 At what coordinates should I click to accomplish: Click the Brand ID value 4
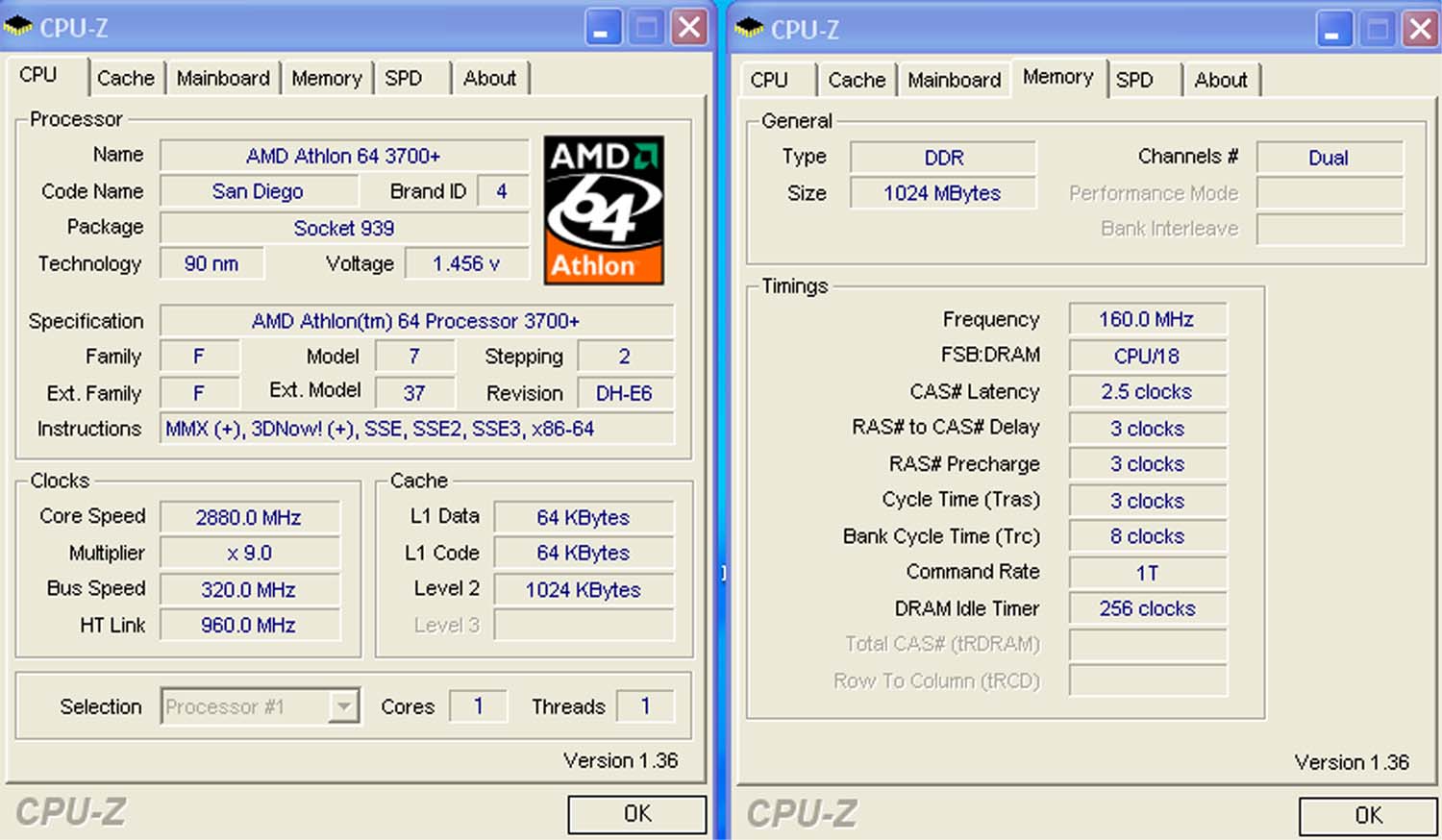coord(502,191)
